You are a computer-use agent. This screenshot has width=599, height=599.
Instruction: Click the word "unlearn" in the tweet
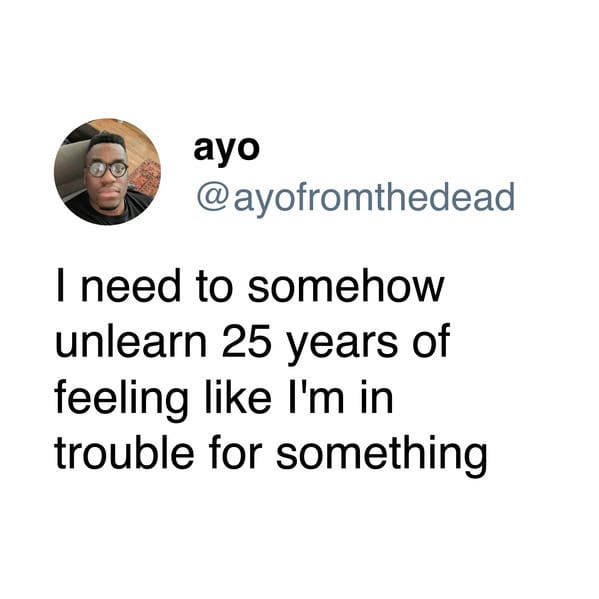tap(131, 340)
